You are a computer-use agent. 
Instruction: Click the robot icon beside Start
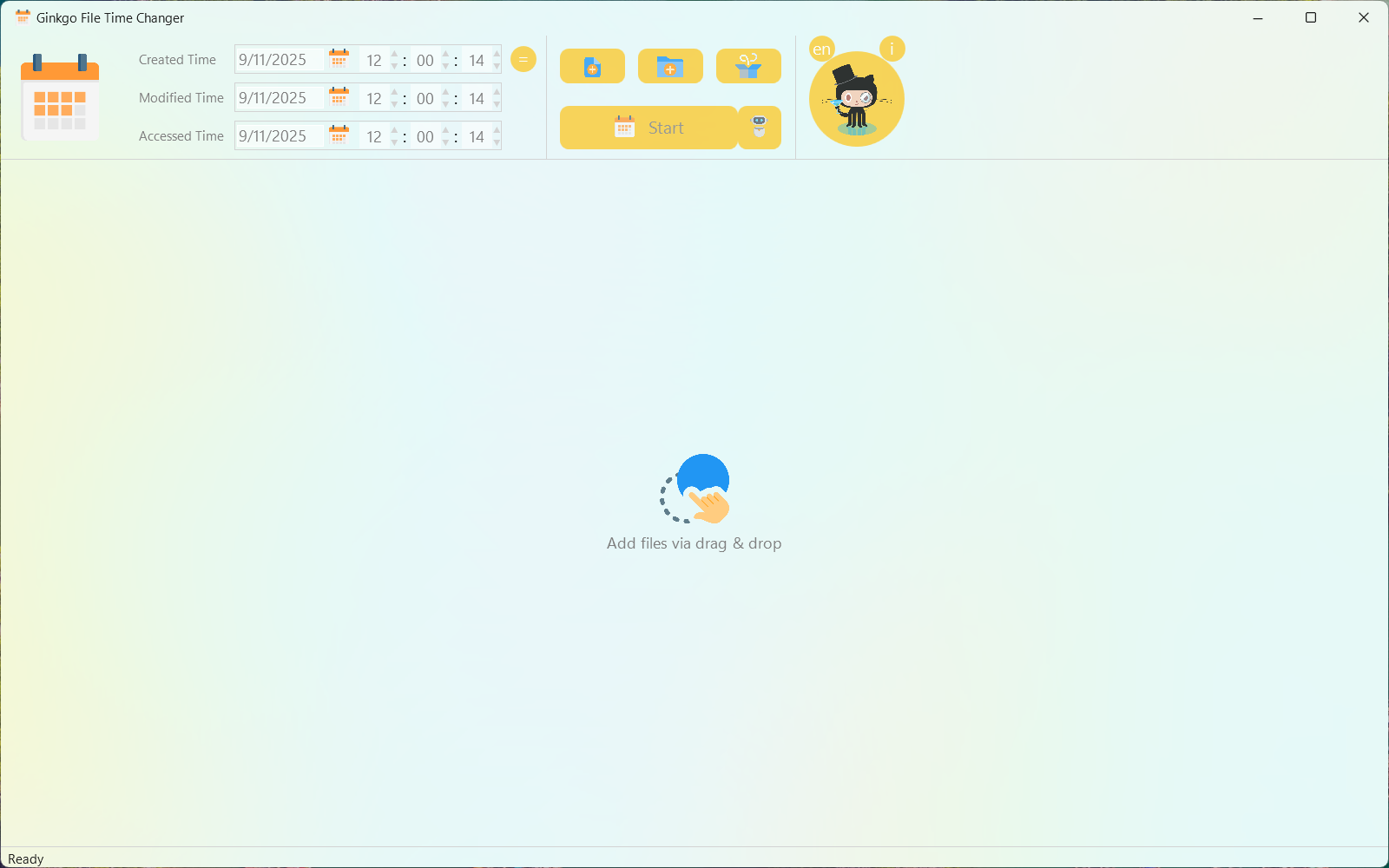tap(760, 128)
